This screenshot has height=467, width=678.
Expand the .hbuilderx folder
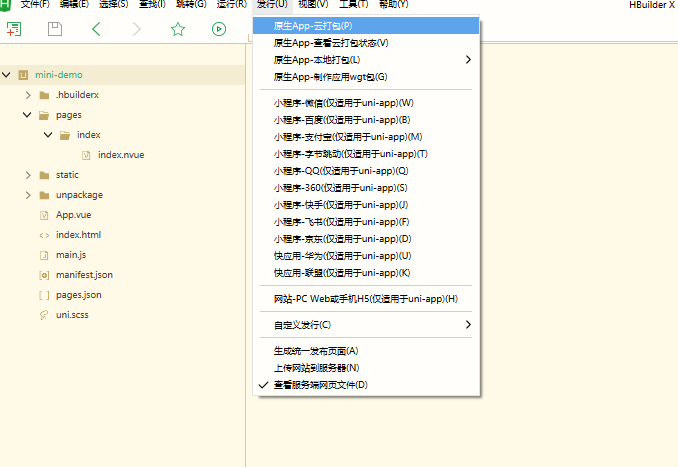[28, 95]
